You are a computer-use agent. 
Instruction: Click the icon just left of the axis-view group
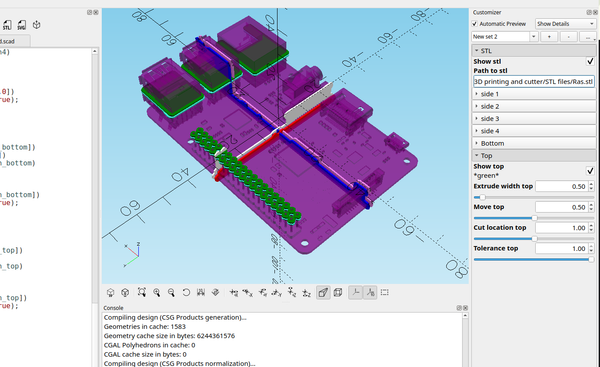(215, 293)
